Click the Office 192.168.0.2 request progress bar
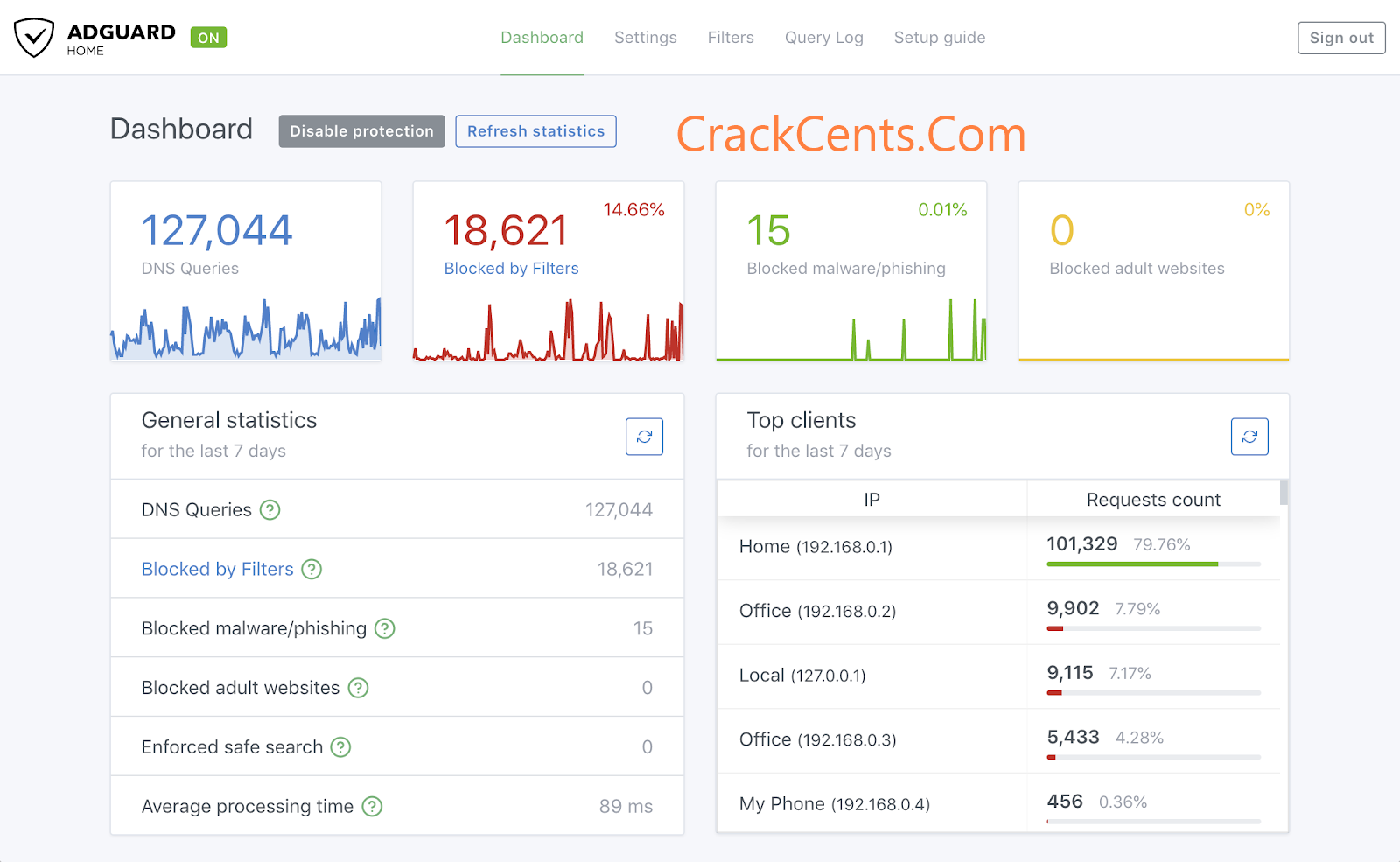 (1154, 628)
